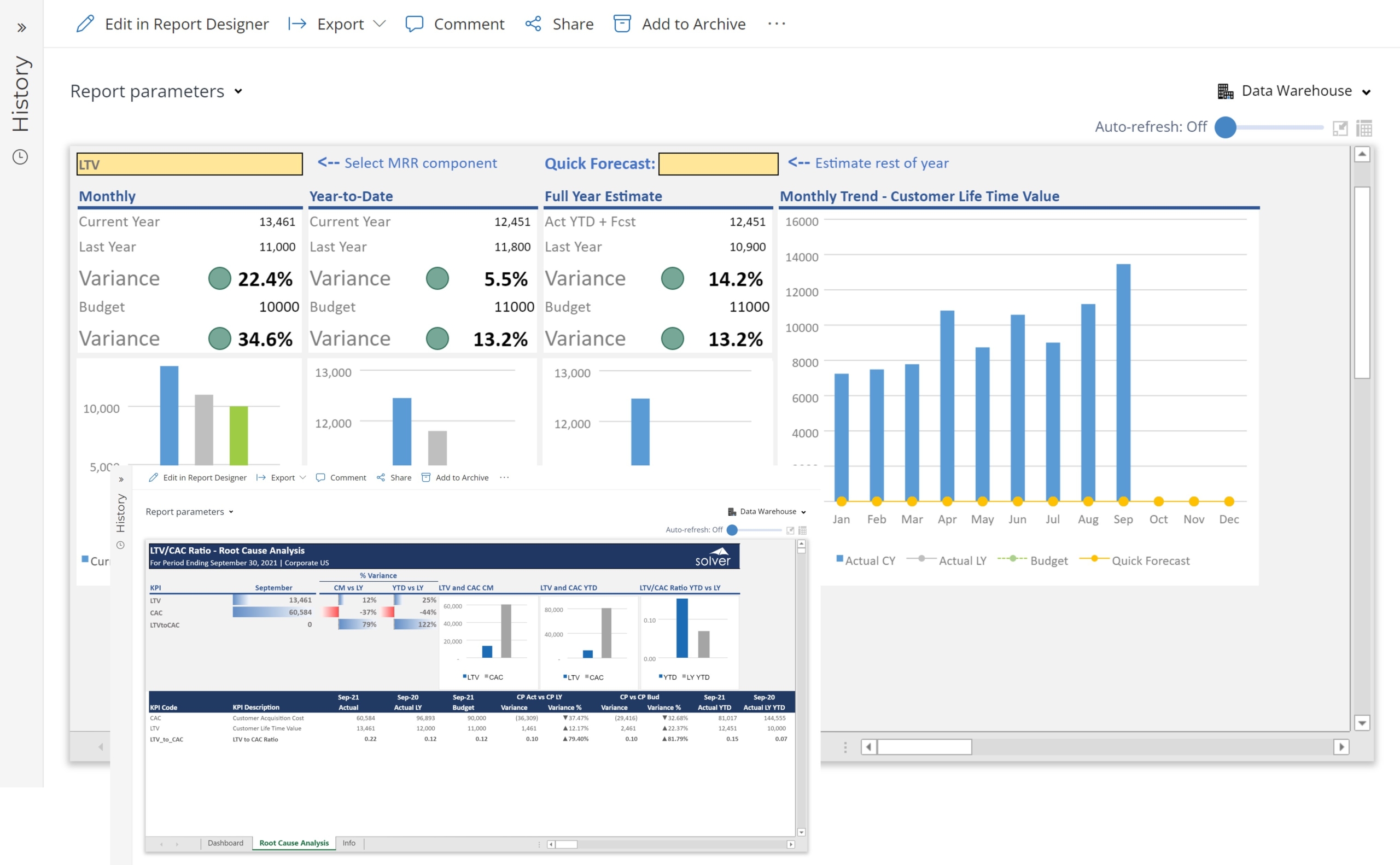Open the more options ellipsis menu

777,24
